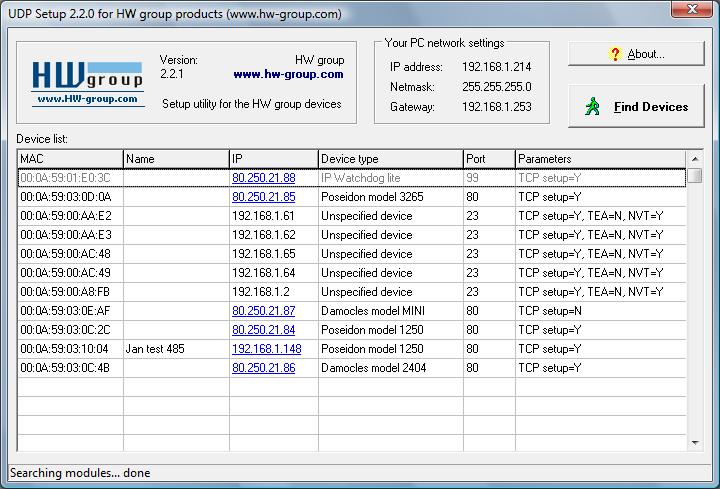The height and width of the screenshot is (489, 720).
Task: Open IP link 192.168.1.148
Action: coord(267,349)
